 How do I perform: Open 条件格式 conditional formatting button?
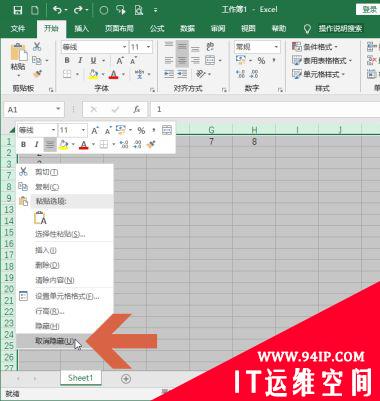pyautogui.click(x=315, y=47)
